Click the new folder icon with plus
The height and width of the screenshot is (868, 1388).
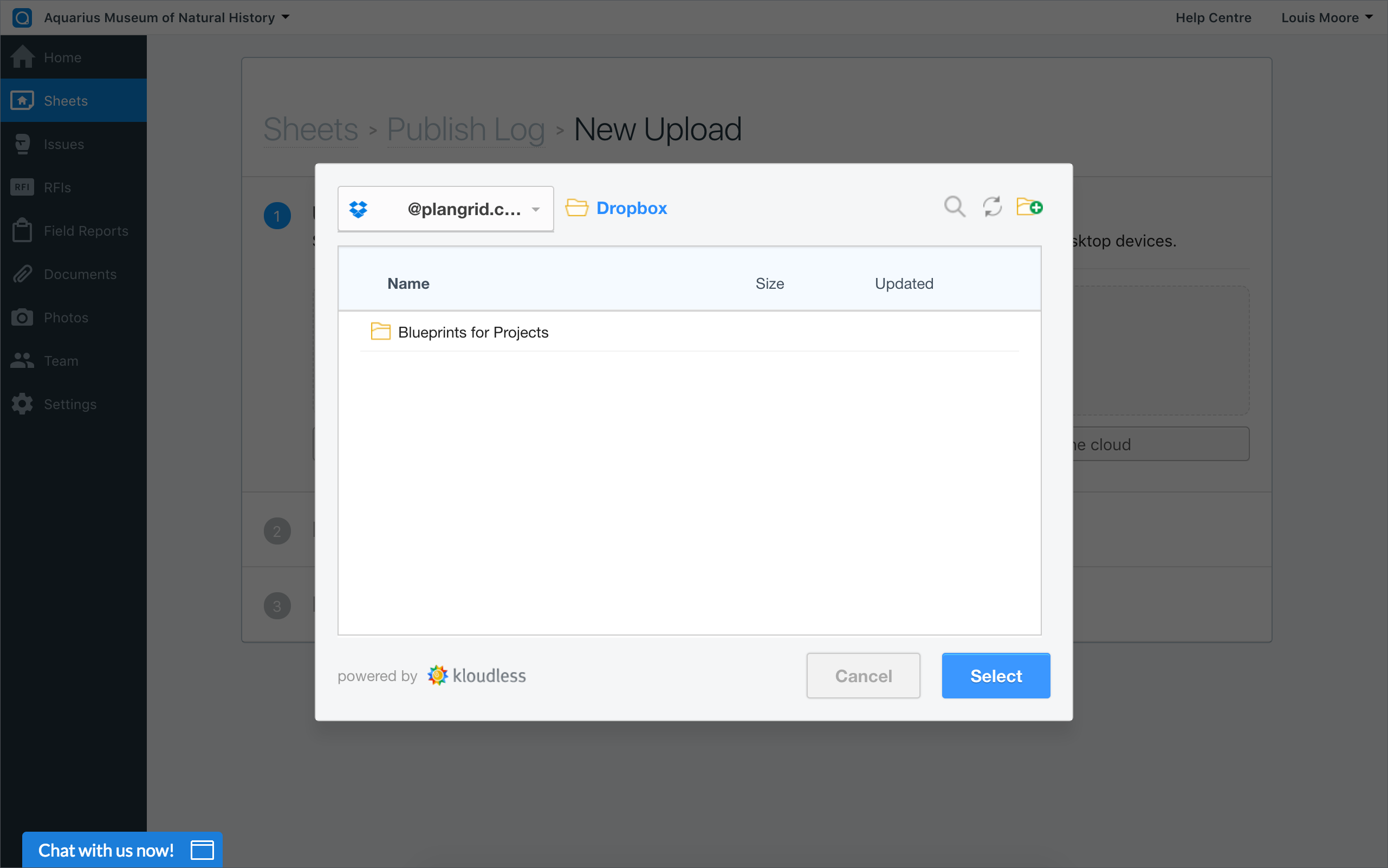(1029, 206)
